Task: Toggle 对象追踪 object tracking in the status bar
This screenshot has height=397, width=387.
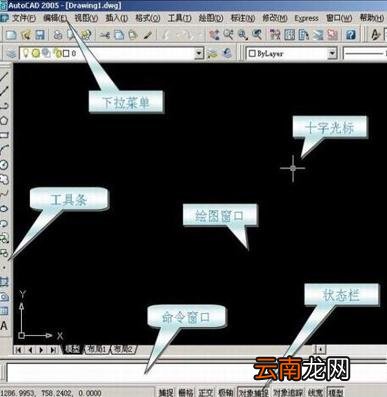Action: coord(288,393)
